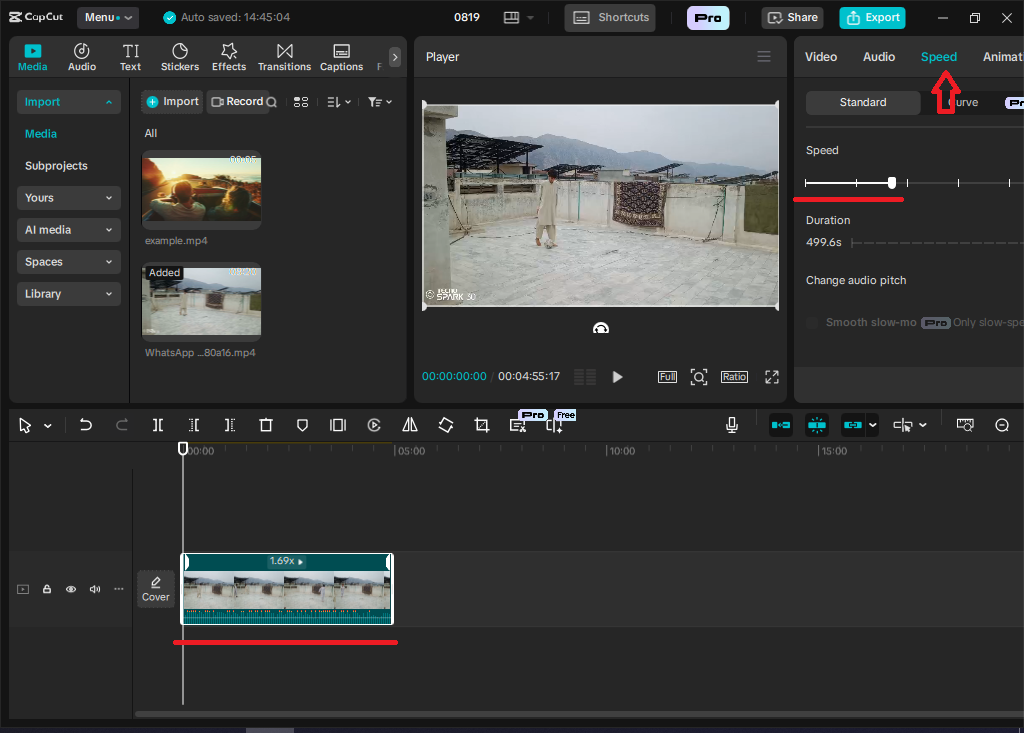Select the Crop tool icon
This screenshot has width=1024, height=733.
click(482, 425)
